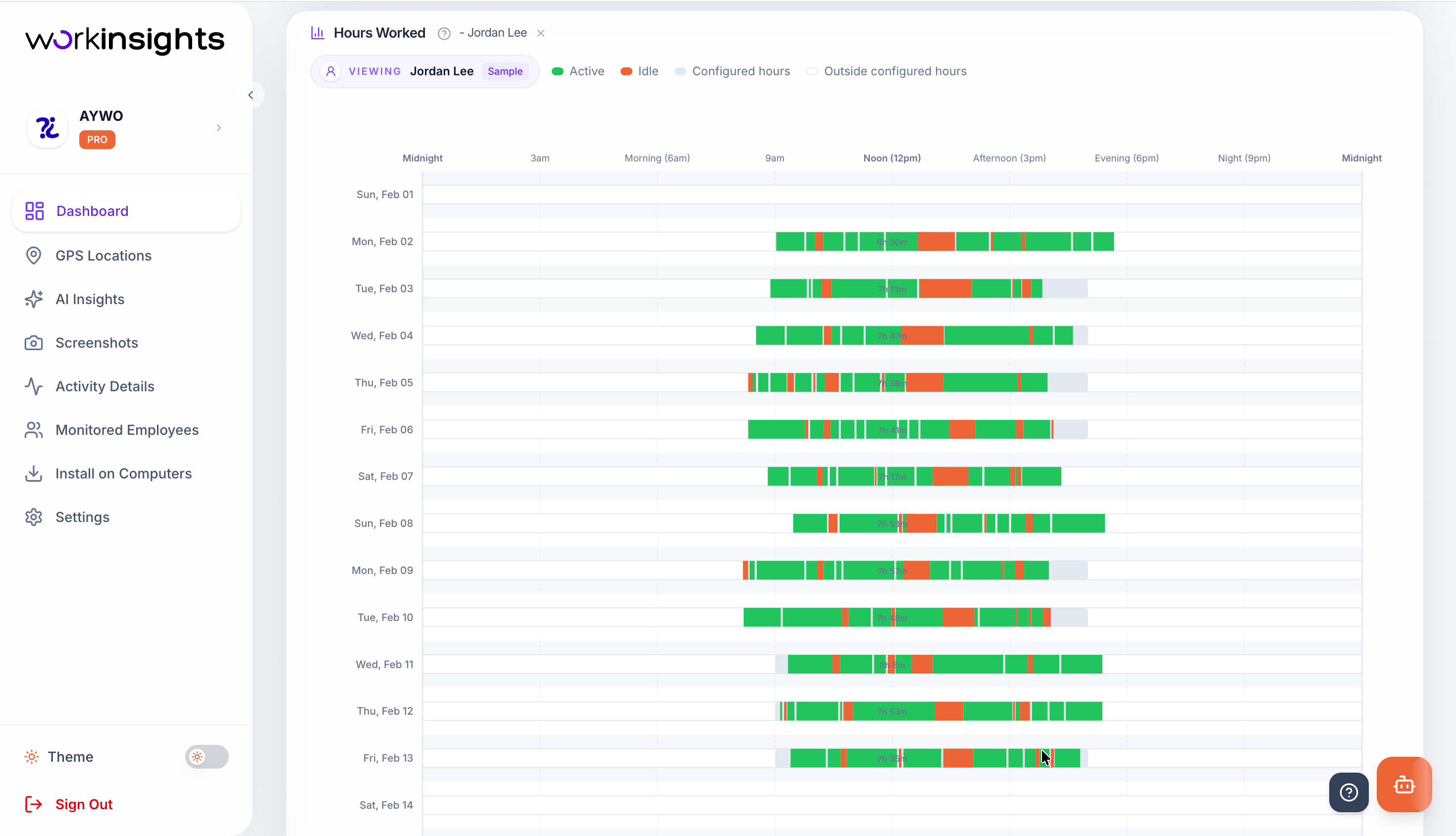Click the Dashboard grid icon
1456x836 pixels.
click(x=35, y=210)
